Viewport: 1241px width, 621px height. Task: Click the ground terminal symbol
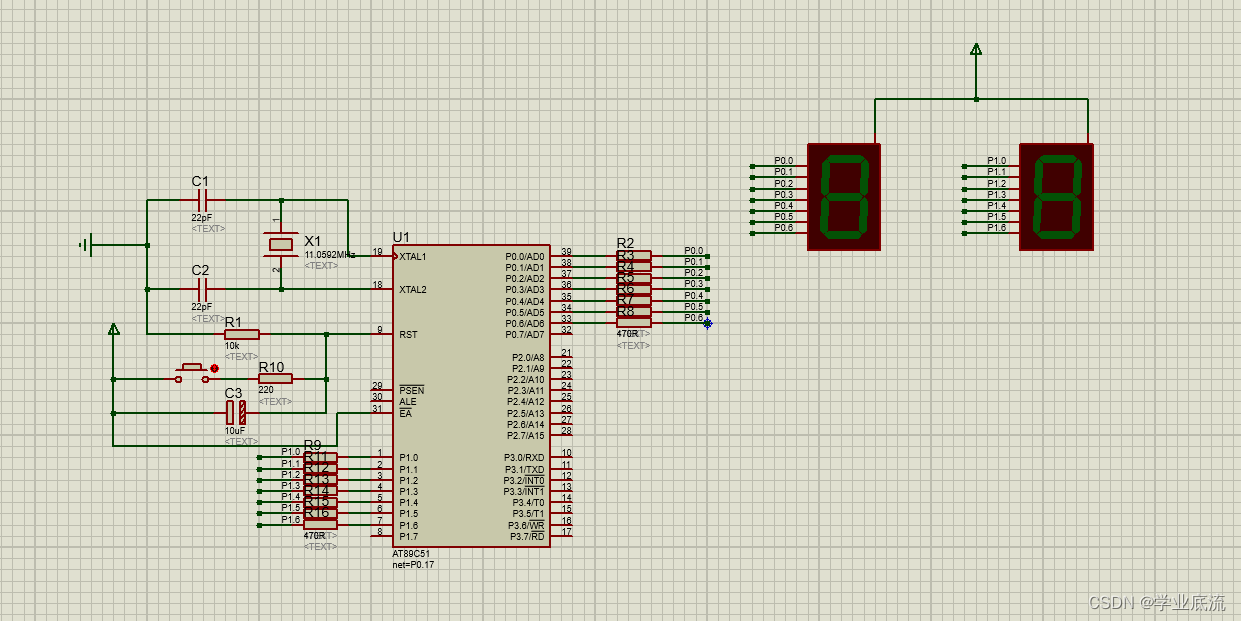click(86, 244)
